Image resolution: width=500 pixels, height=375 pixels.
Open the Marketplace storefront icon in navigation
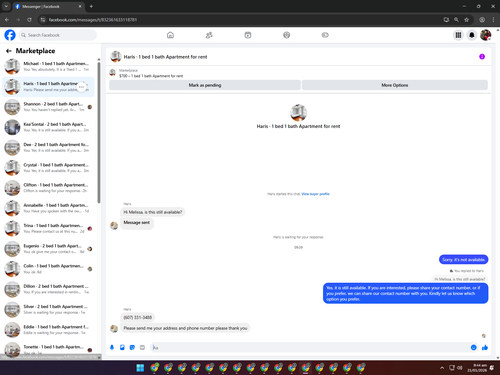pos(286,35)
